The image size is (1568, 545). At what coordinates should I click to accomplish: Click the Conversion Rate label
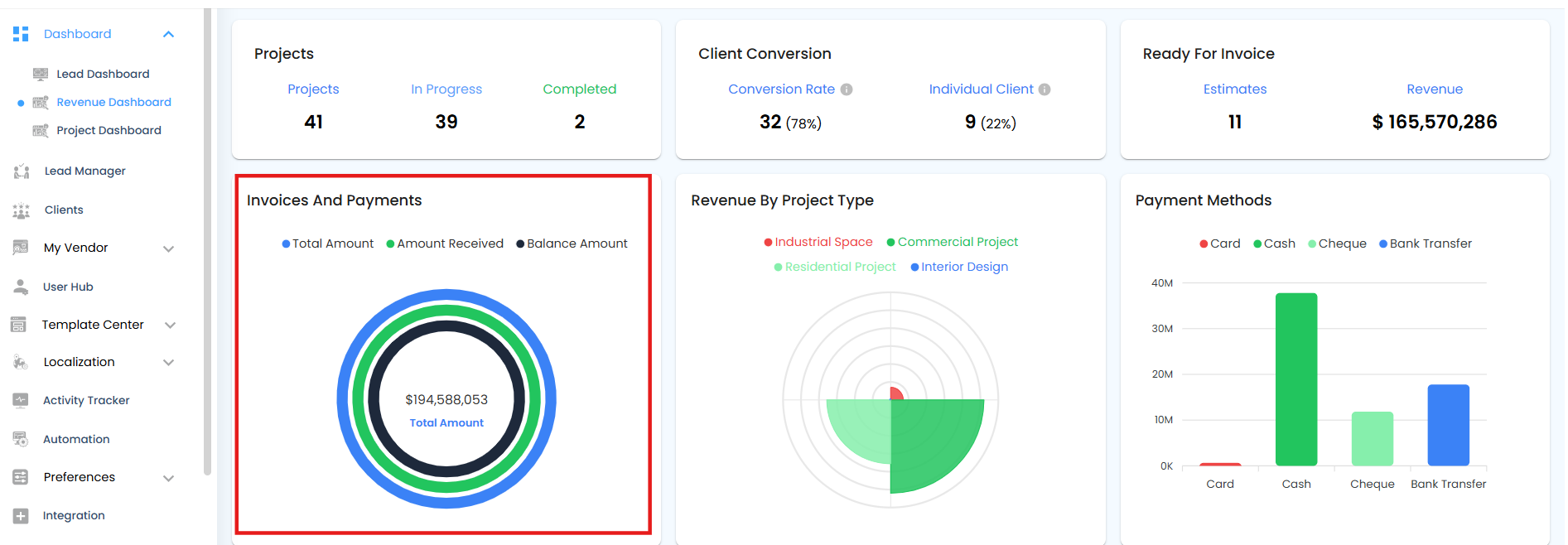pyautogui.click(x=781, y=89)
